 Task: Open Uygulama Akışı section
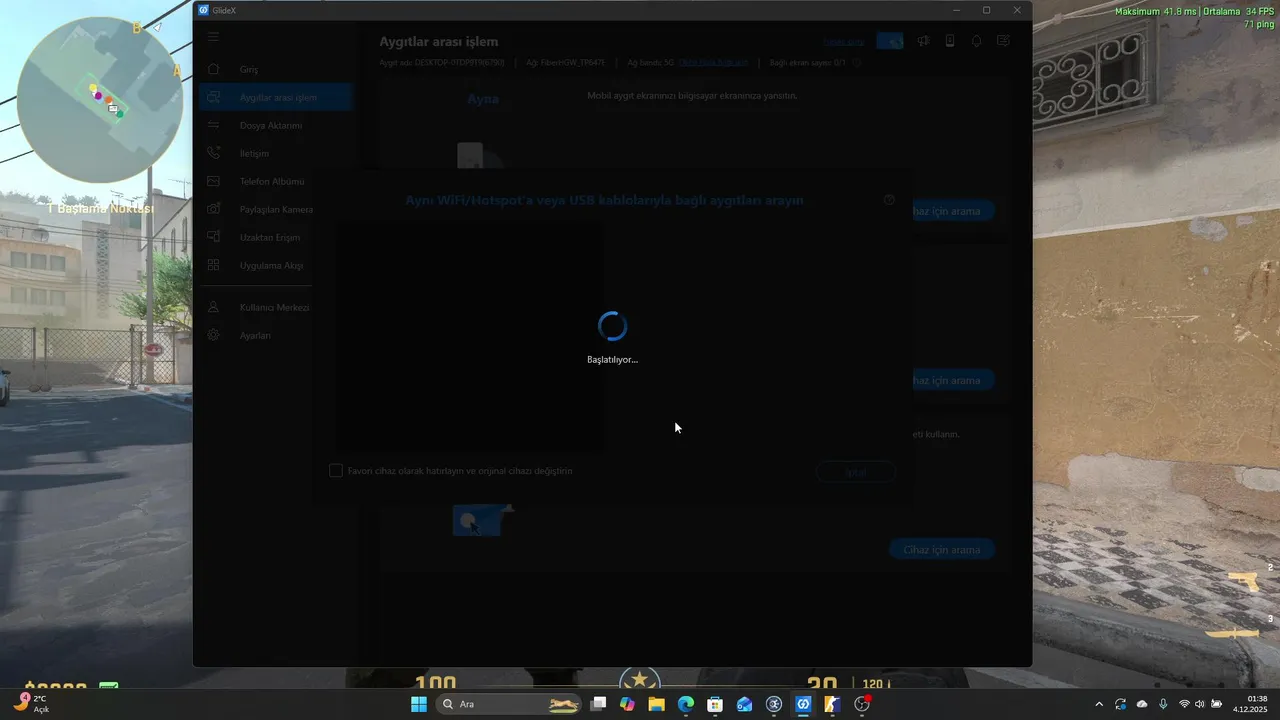[275, 265]
